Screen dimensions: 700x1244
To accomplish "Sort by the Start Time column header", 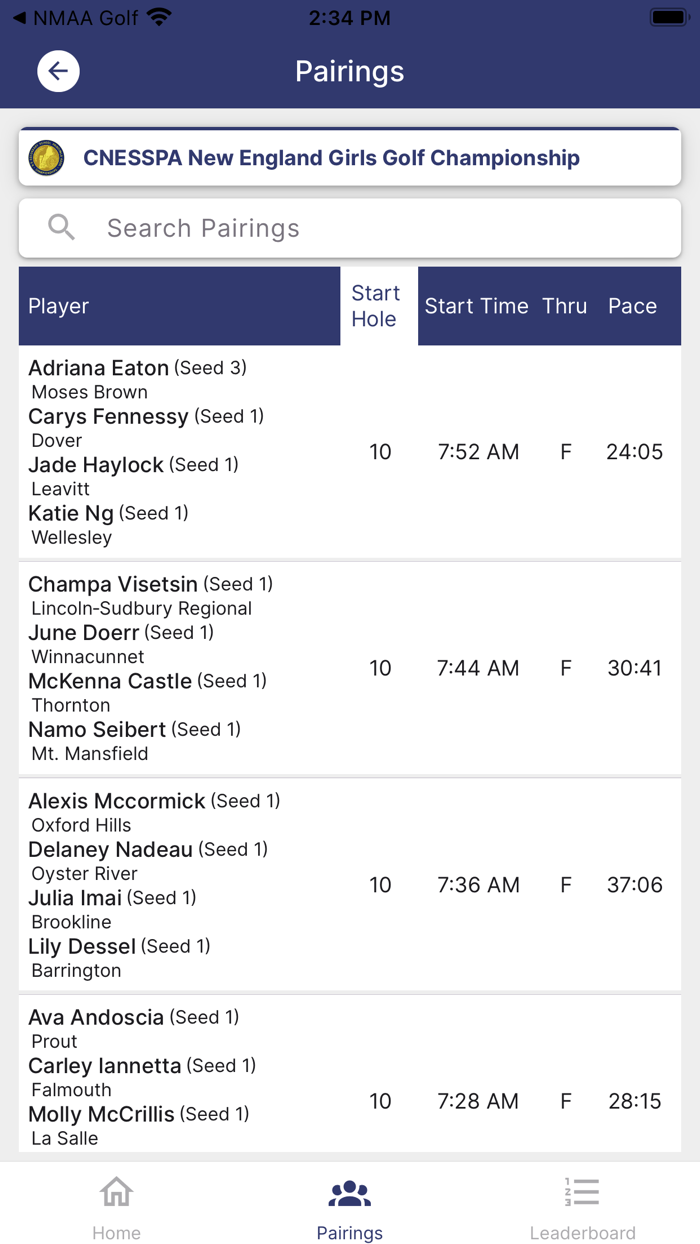I will 477,306.
